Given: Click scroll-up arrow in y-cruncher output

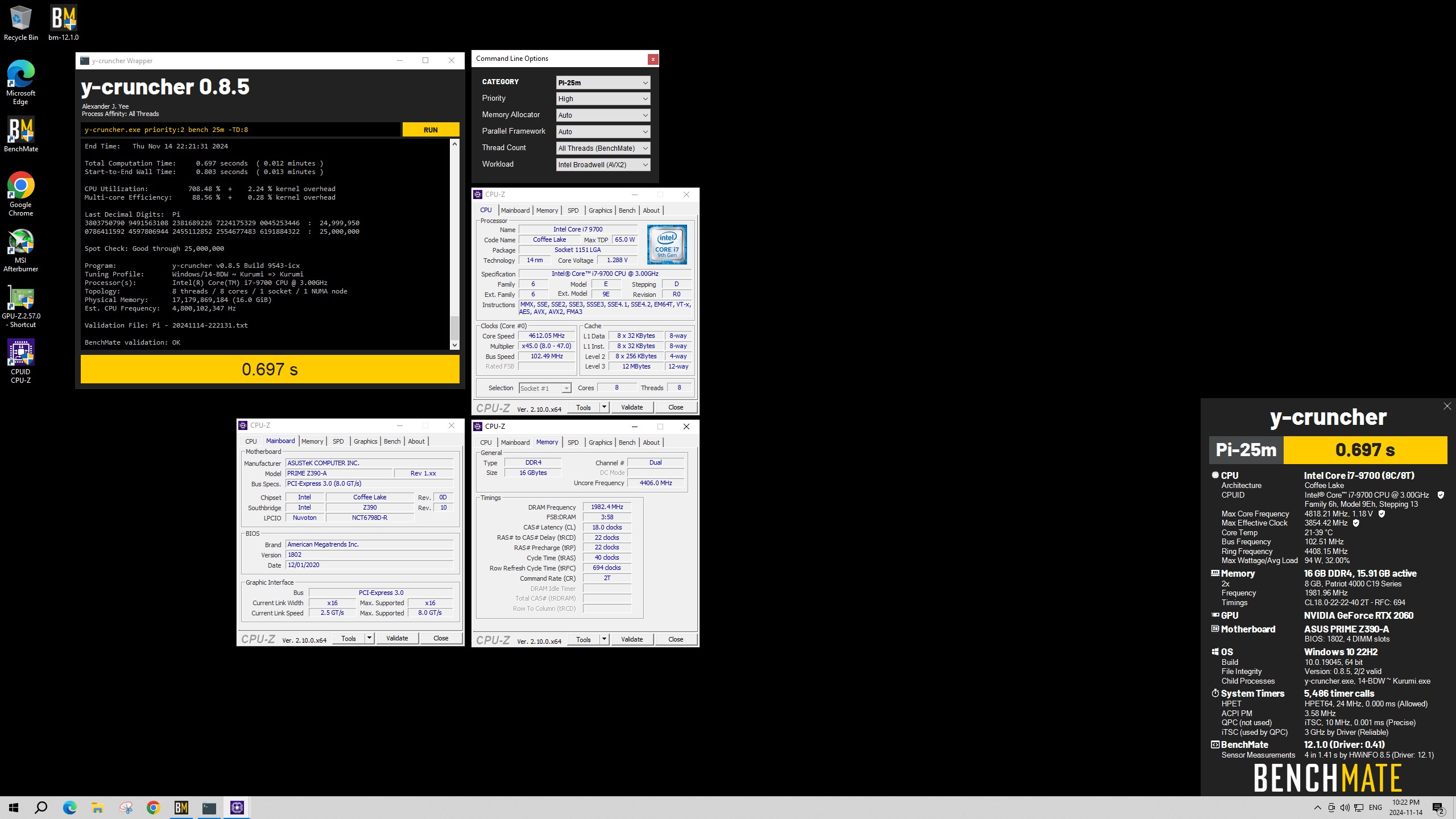Looking at the screenshot, I should pos(454,144).
